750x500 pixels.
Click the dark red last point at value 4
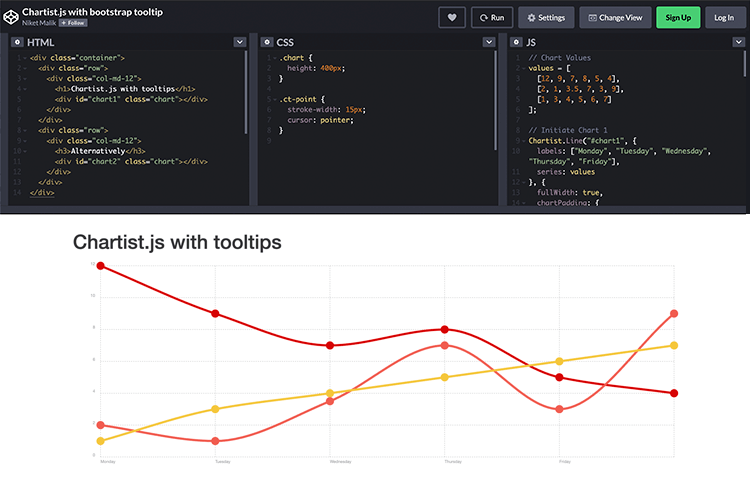tap(674, 393)
